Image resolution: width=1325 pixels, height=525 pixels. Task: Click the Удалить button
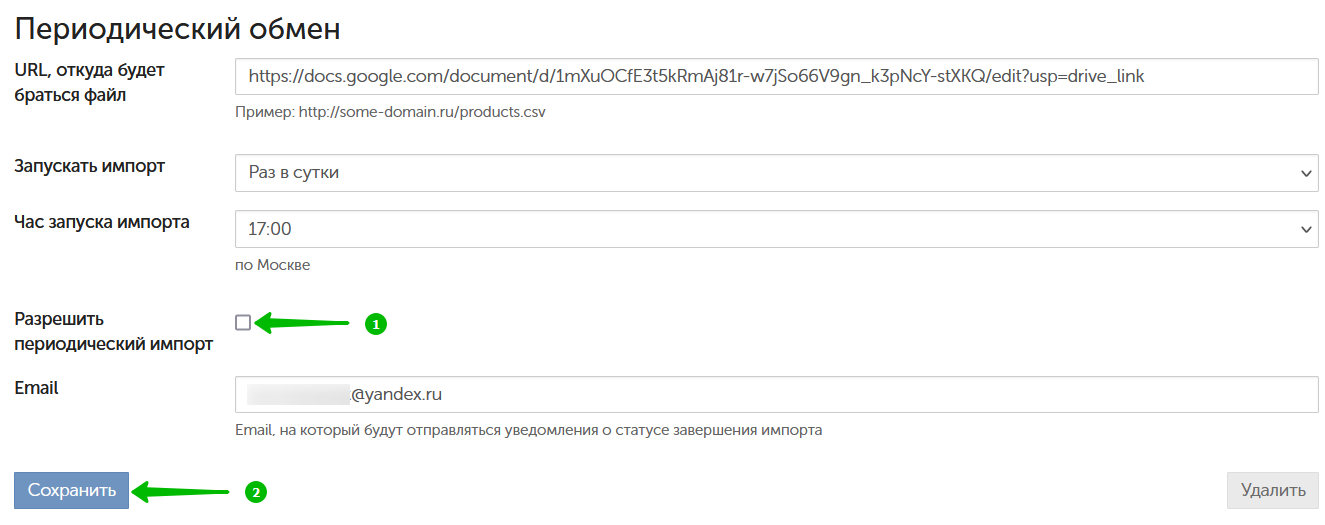click(x=1273, y=491)
